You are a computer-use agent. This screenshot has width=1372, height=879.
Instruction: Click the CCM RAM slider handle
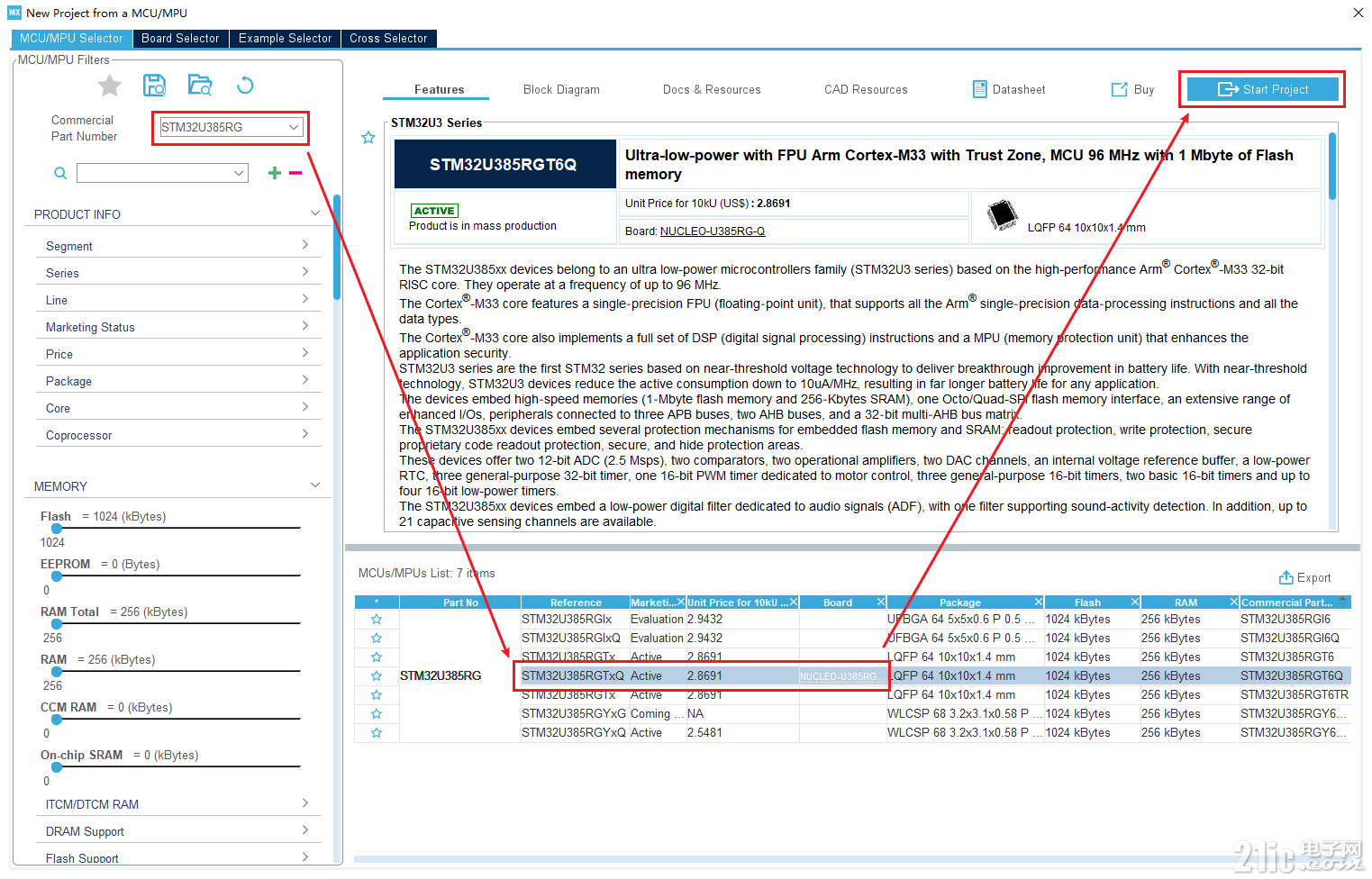[x=57, y=720]
